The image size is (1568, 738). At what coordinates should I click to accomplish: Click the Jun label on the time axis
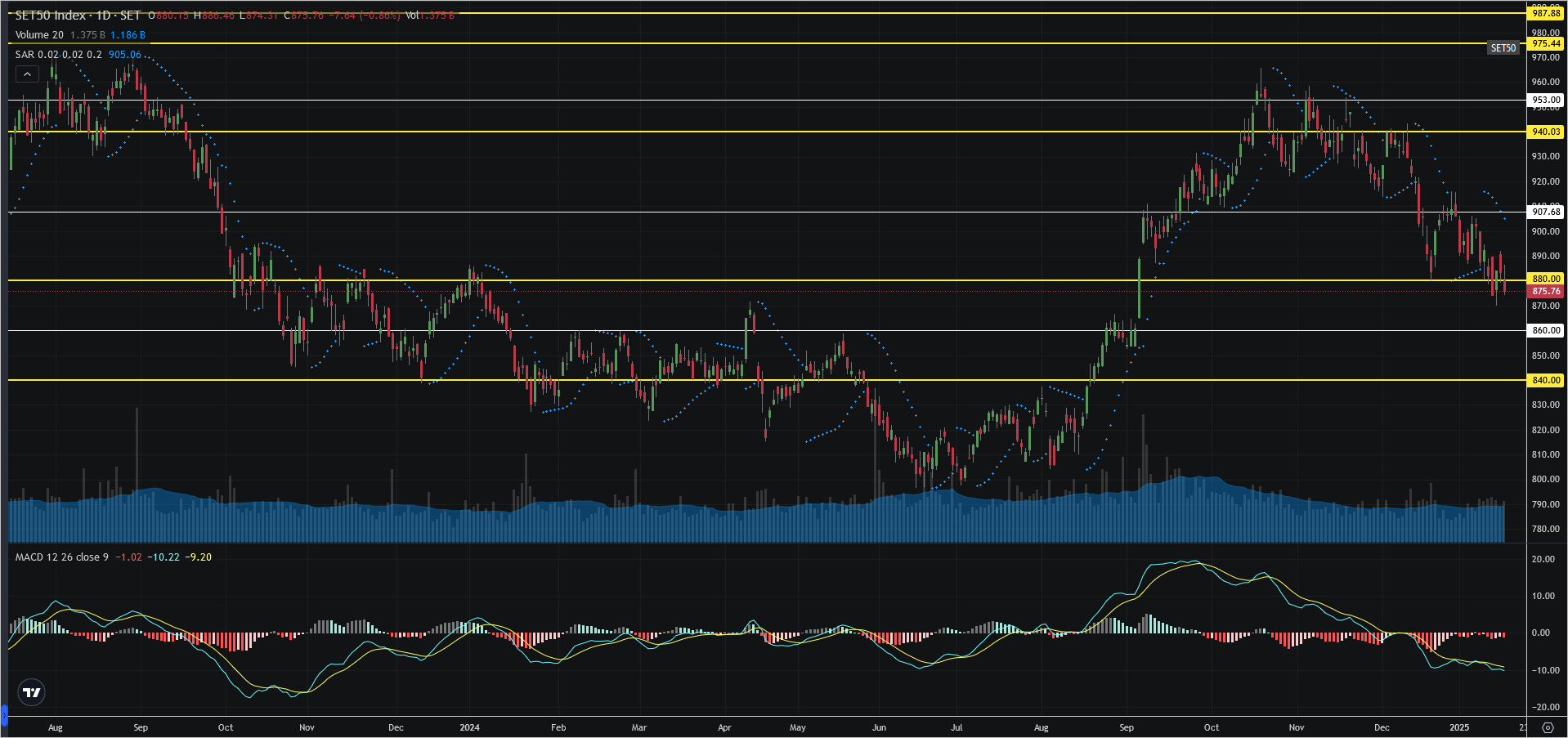click(879, 727)
